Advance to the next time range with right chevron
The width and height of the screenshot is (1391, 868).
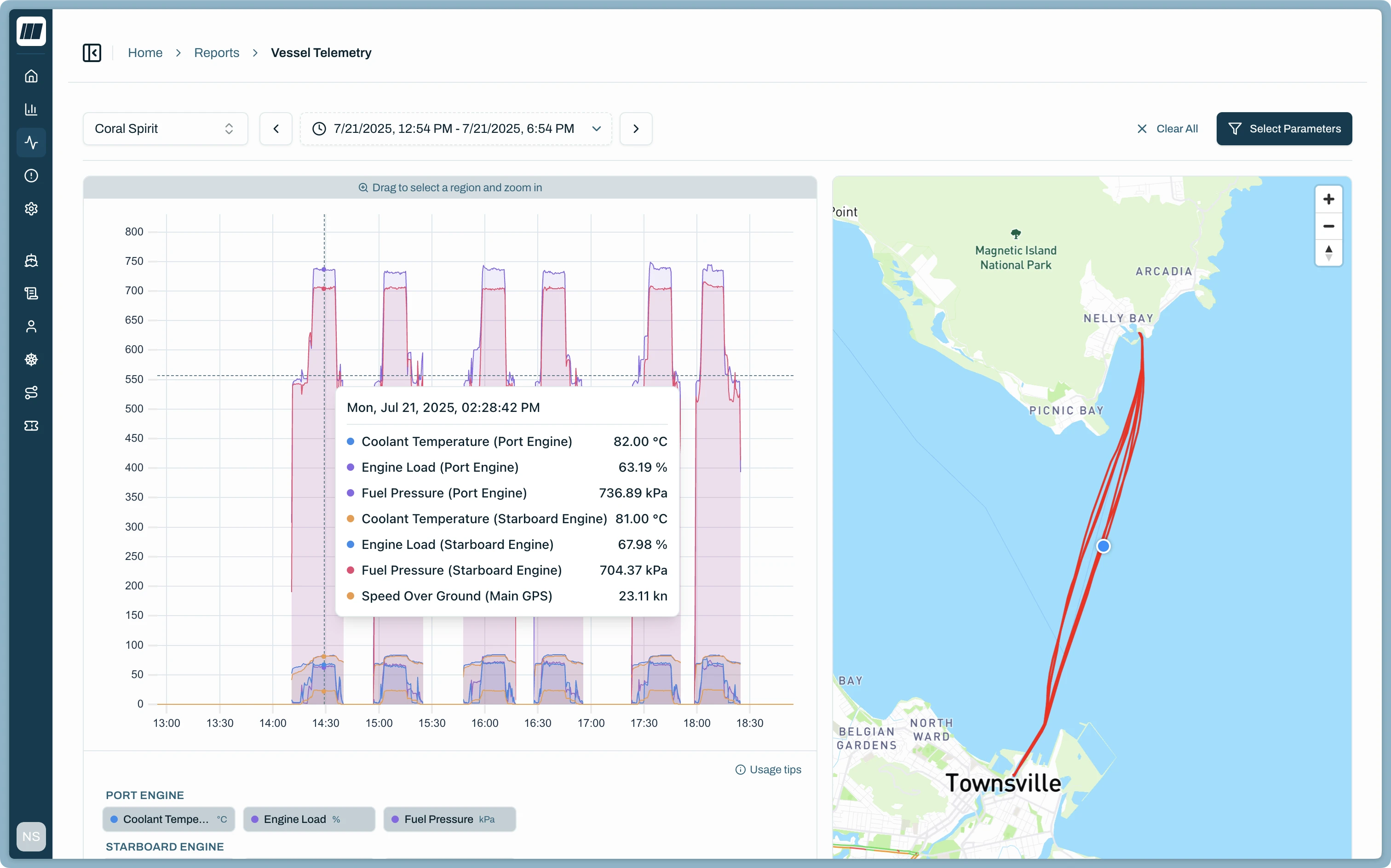click(635, 128)
